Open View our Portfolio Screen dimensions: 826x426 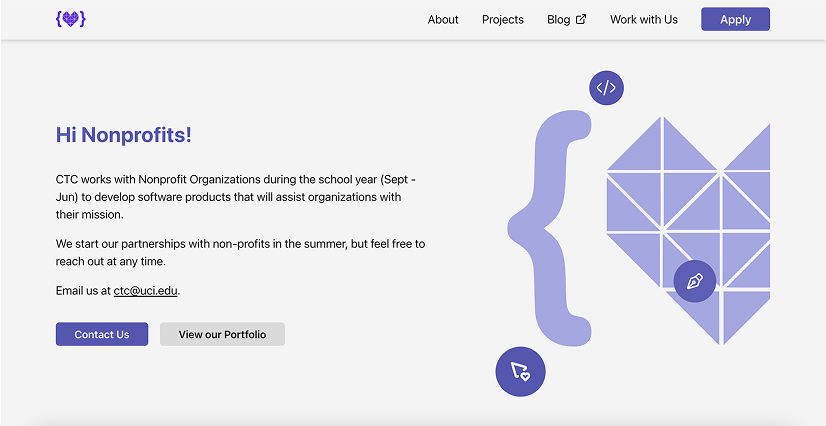[x=222, y=334]
